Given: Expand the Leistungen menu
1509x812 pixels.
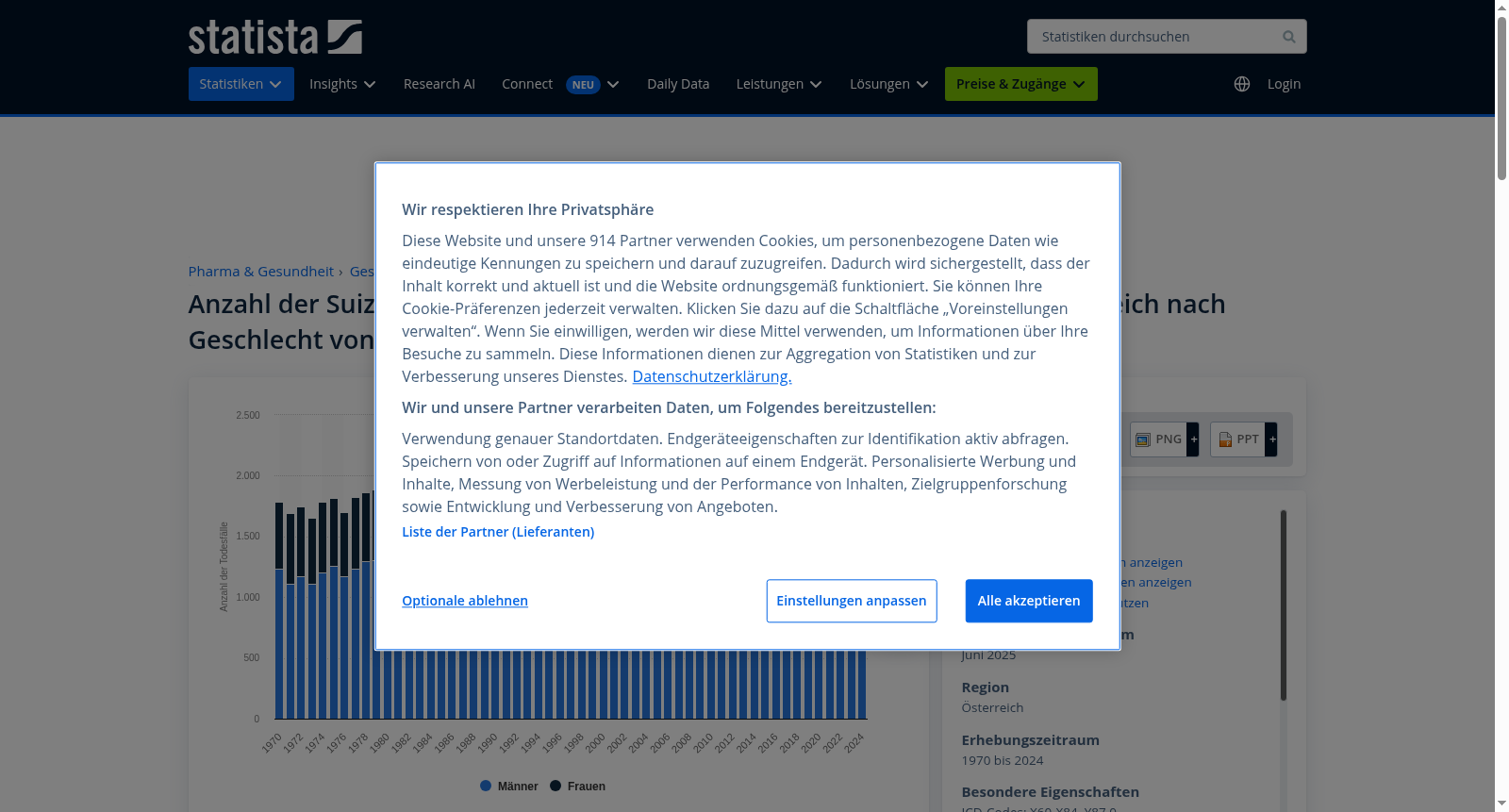Looking at the screenshot, I should [x=779, y=84].
